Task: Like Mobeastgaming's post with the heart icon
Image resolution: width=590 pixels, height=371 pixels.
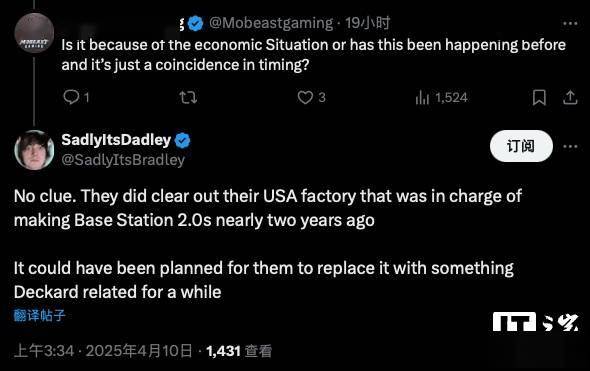Action: pyautogui.click(x=305, y=97)
